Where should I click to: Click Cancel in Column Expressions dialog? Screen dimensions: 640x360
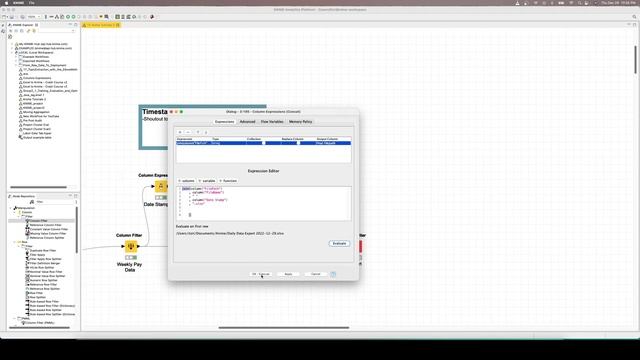(x=316, y=274)
